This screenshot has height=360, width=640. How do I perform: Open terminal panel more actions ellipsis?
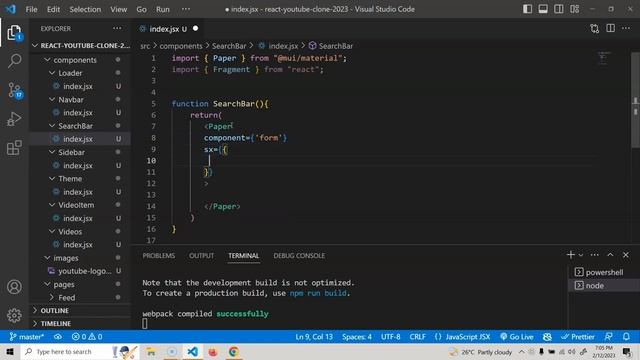[594, 255]
